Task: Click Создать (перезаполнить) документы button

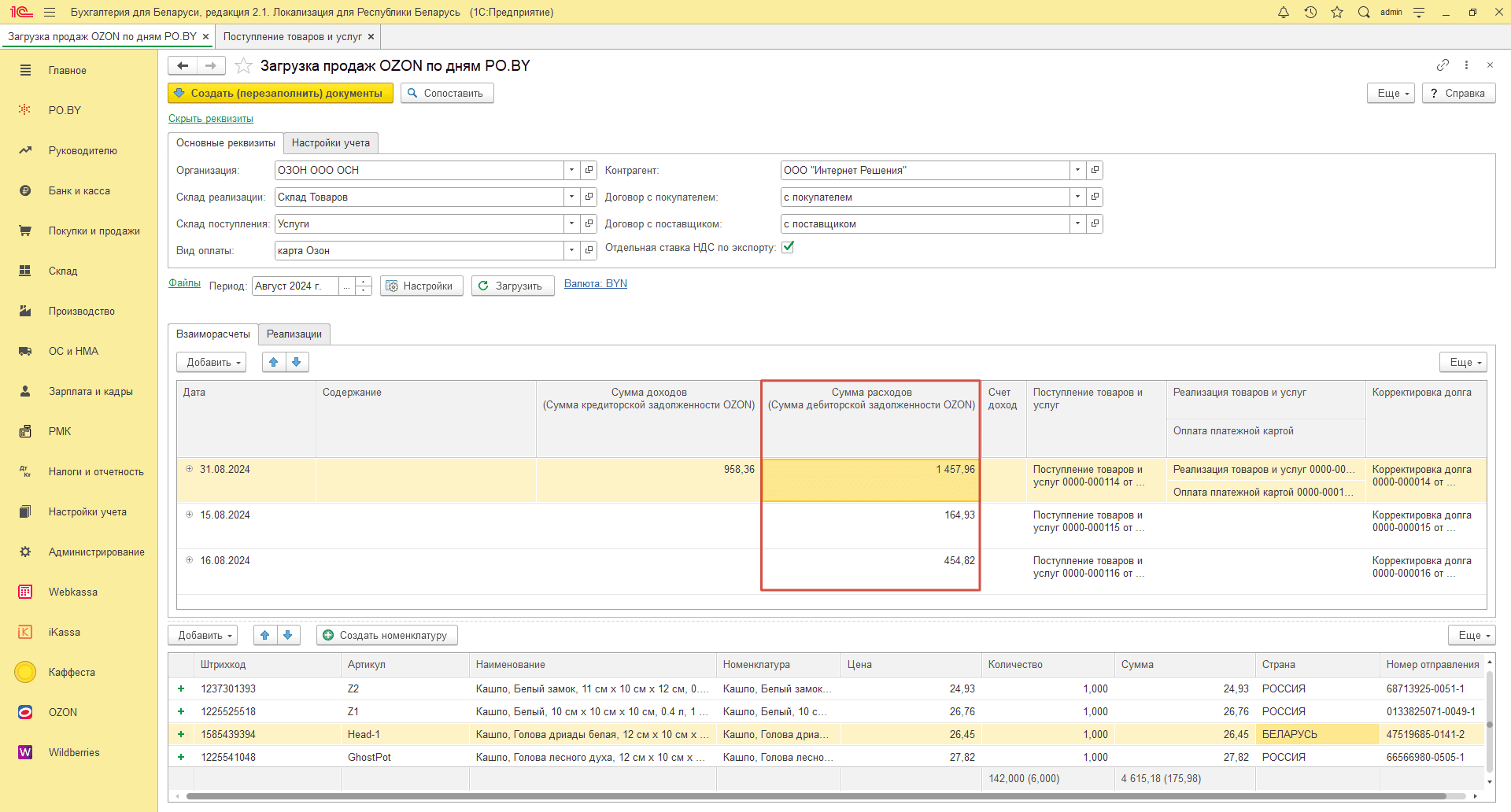Action: pyautogui.click(x=280, y=93)
